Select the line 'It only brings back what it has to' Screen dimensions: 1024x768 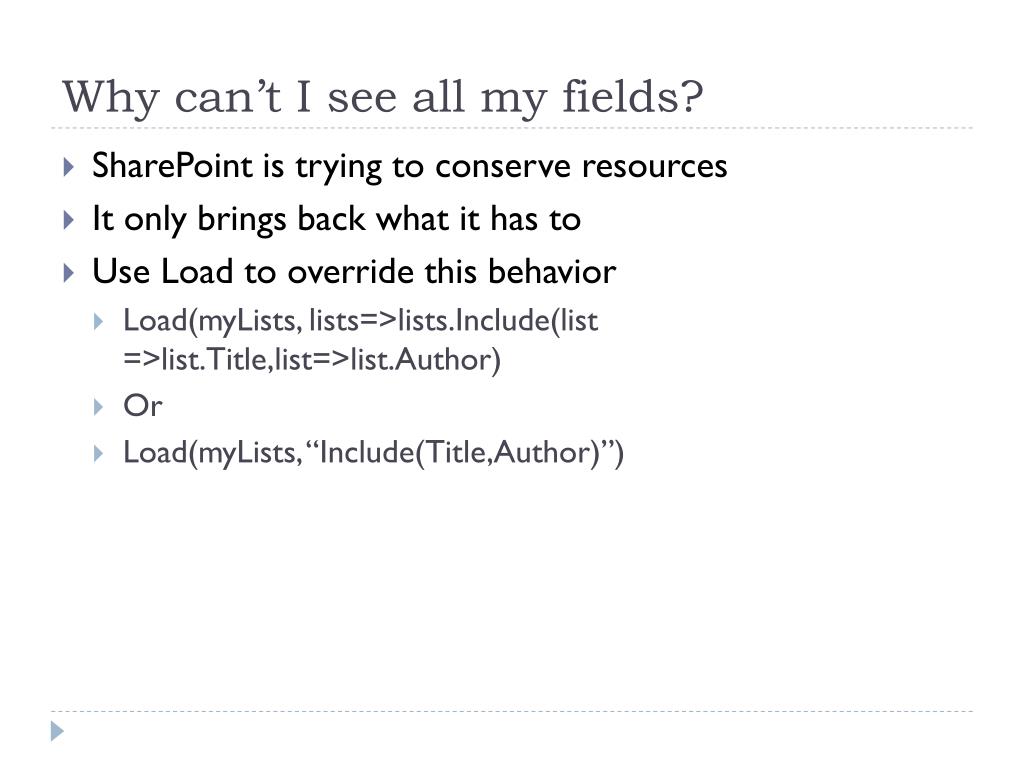click(336, 219)
